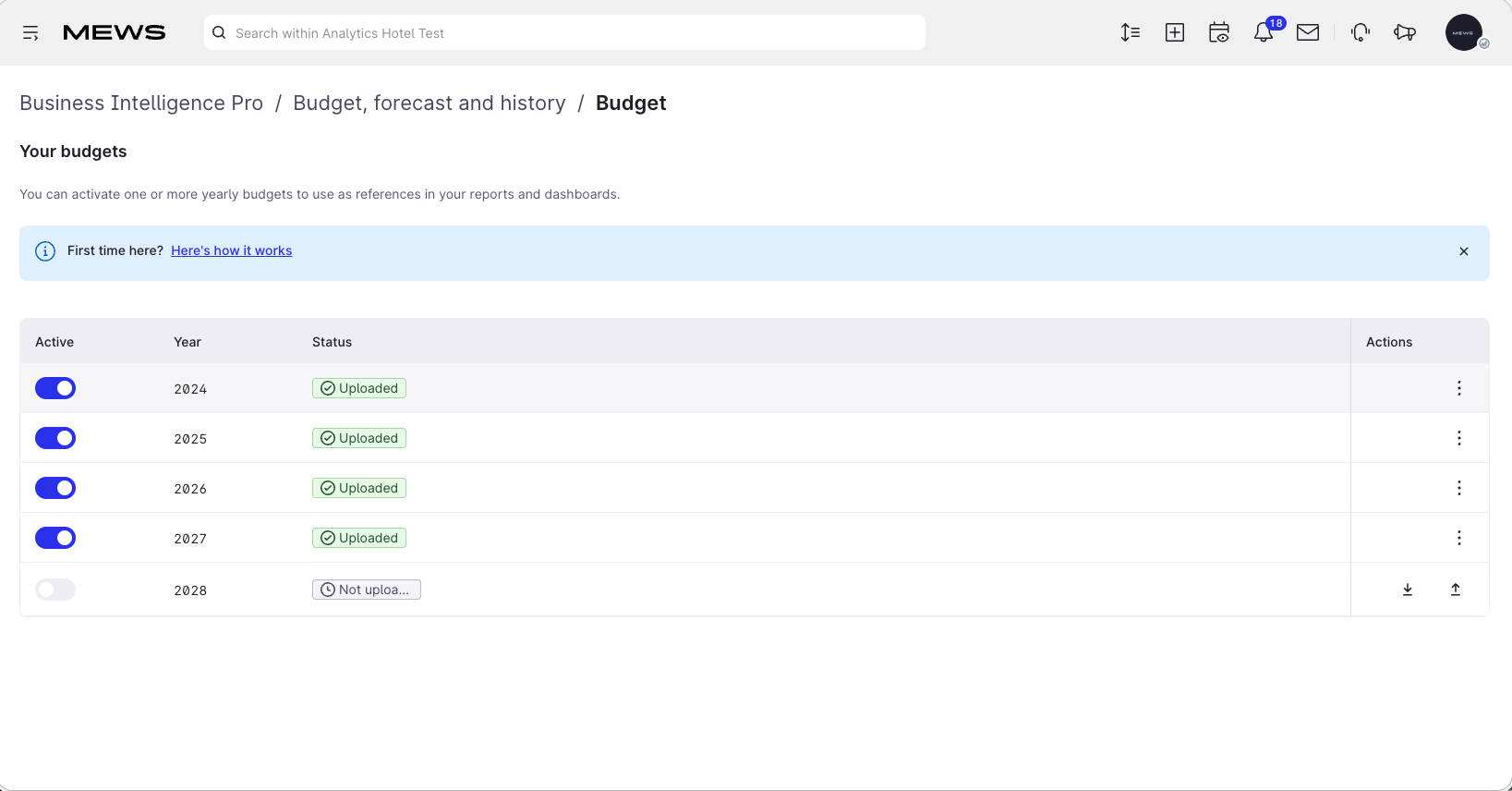Click the Your budgets heading
The image size is (1512, 791).
[x=73, y=152]
